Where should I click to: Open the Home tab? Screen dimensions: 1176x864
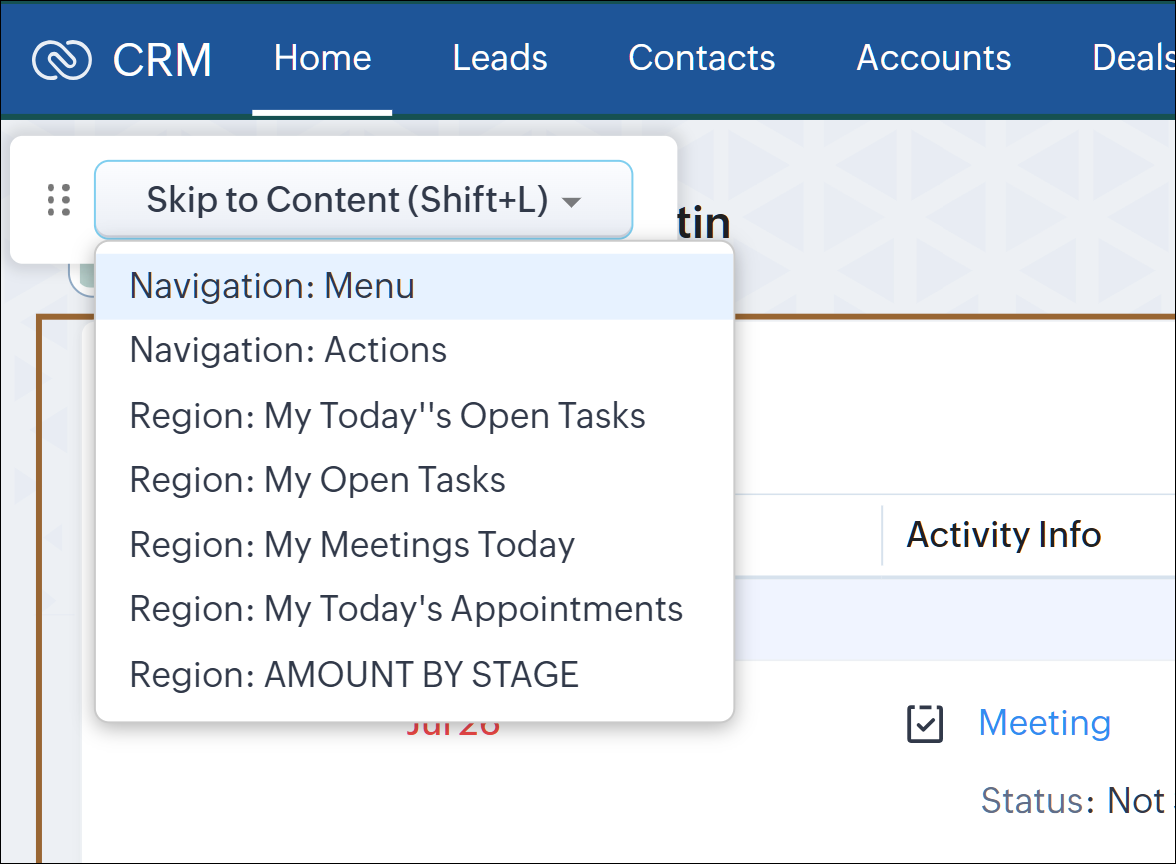coord(322,58)
